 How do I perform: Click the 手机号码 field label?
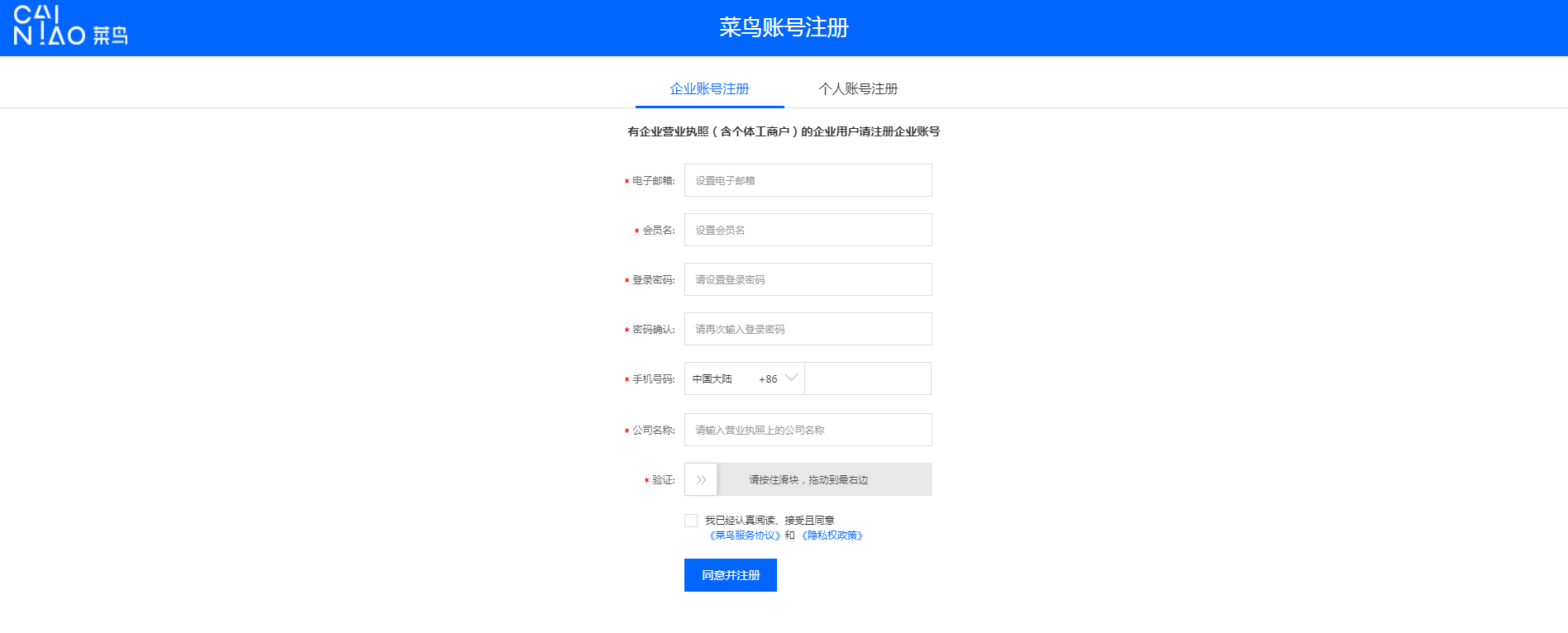(x=653, y=379)
